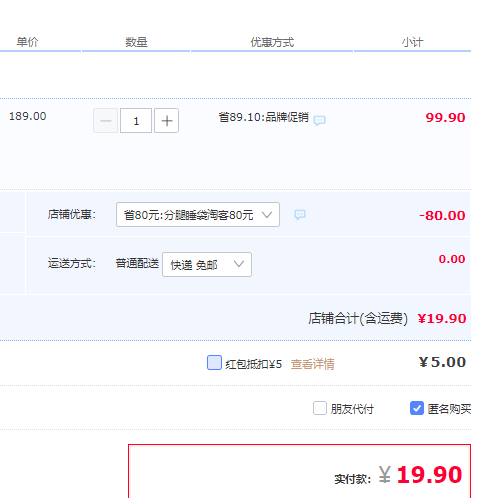Click the plus quantity stepper button

pos(166,121)
